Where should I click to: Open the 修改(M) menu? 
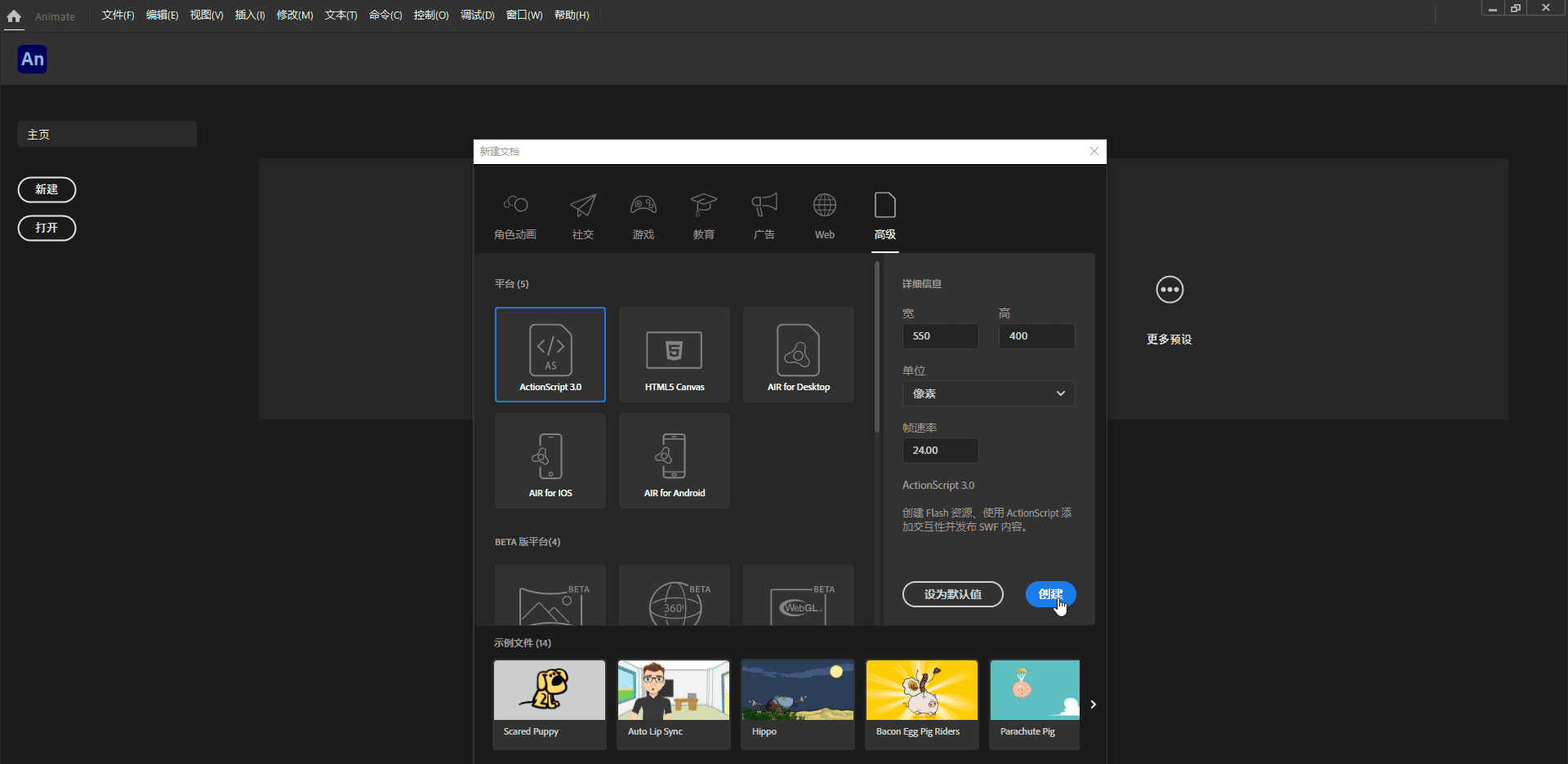click(295, 16)
